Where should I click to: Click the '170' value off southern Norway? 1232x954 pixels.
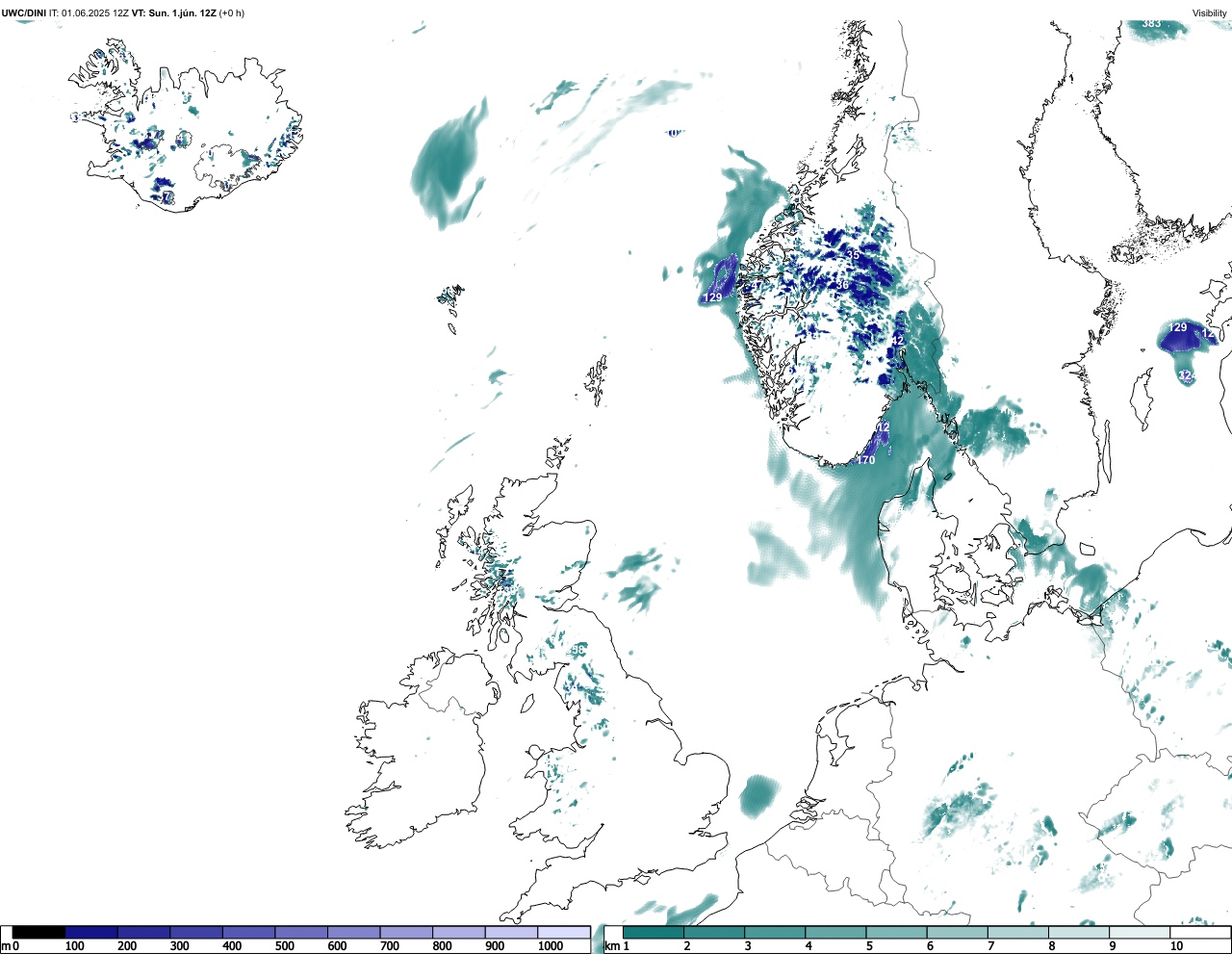(x=866, y=460)
